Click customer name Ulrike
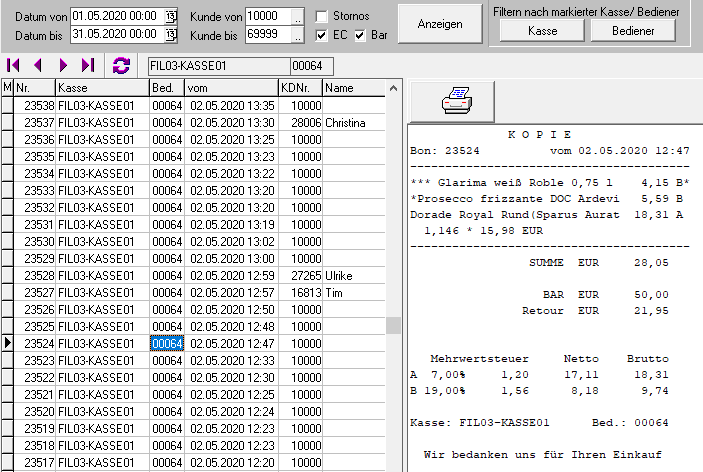The image size is (703, 472). [338, 276]
